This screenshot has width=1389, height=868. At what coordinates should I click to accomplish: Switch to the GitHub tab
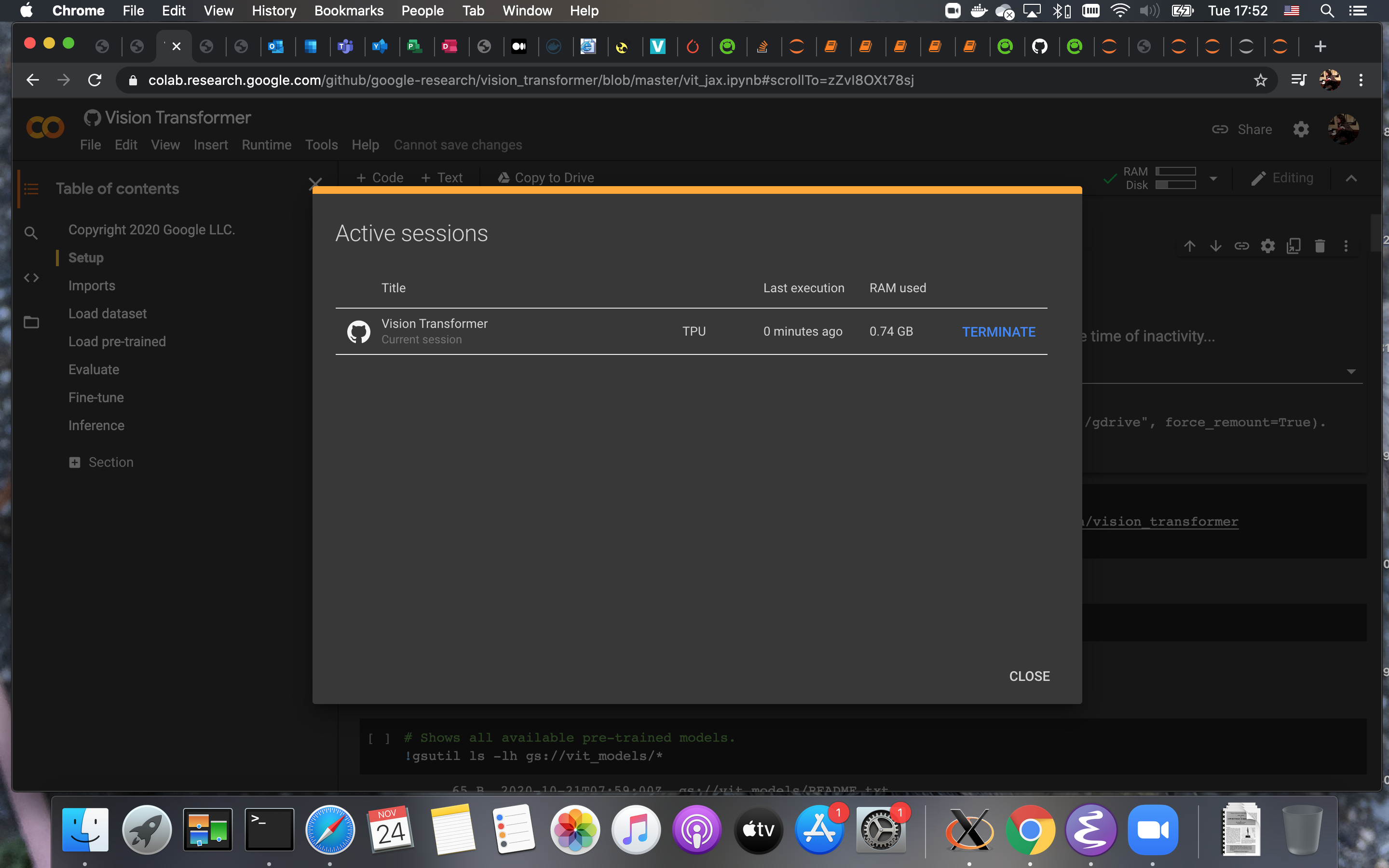(x=1039, y=46)
